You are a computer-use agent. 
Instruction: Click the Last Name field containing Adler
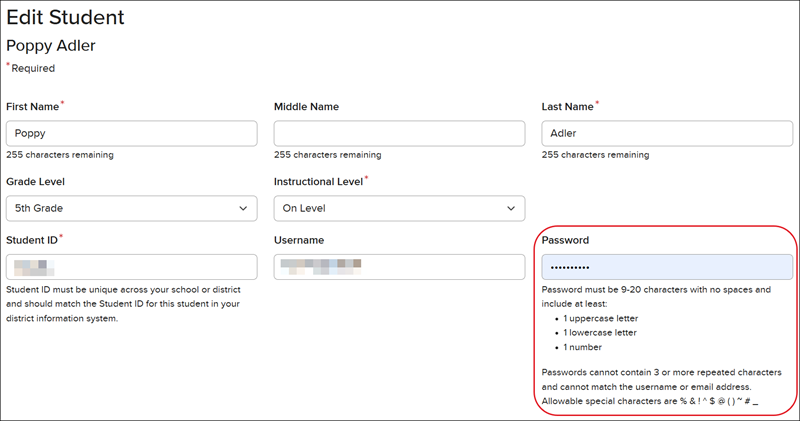667,134
